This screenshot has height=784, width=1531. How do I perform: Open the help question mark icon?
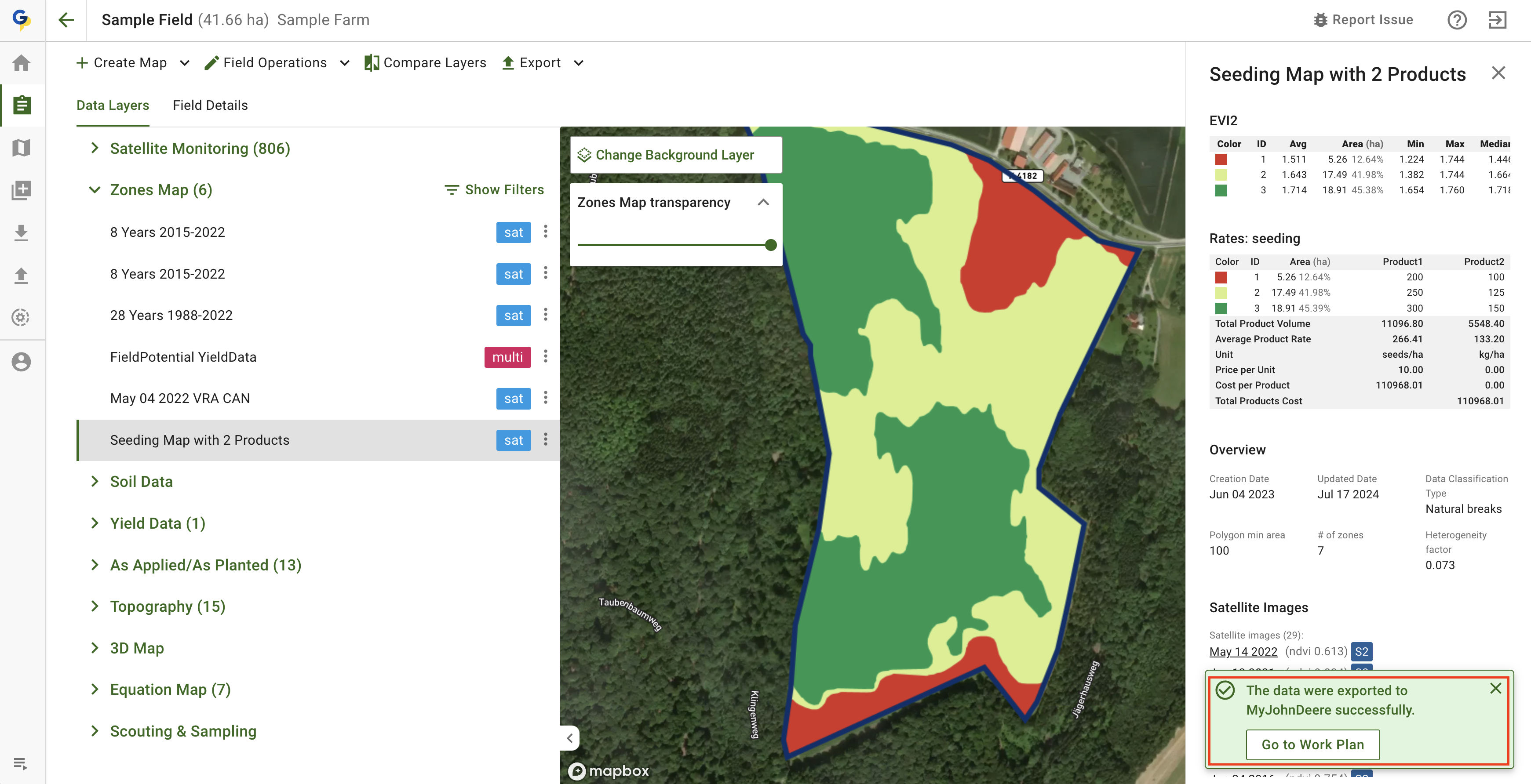click(1457, 20)
